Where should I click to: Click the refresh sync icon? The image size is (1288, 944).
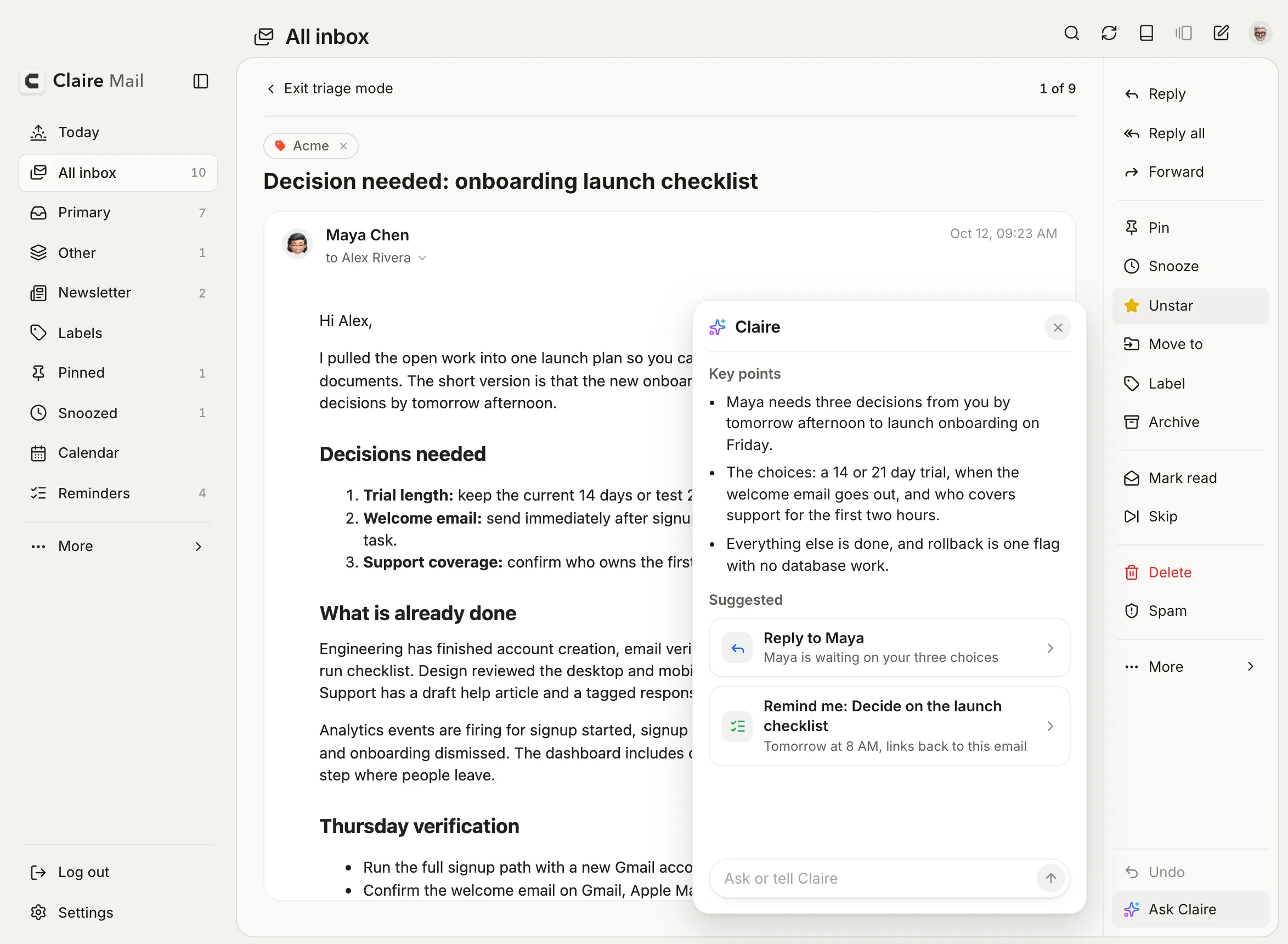[1109, 33]
